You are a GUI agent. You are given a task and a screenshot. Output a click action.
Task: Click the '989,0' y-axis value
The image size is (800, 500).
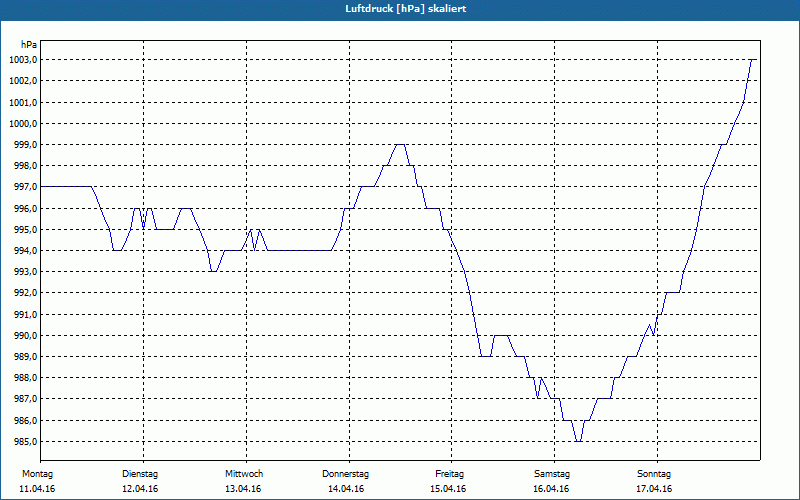[x=24, y=357]
